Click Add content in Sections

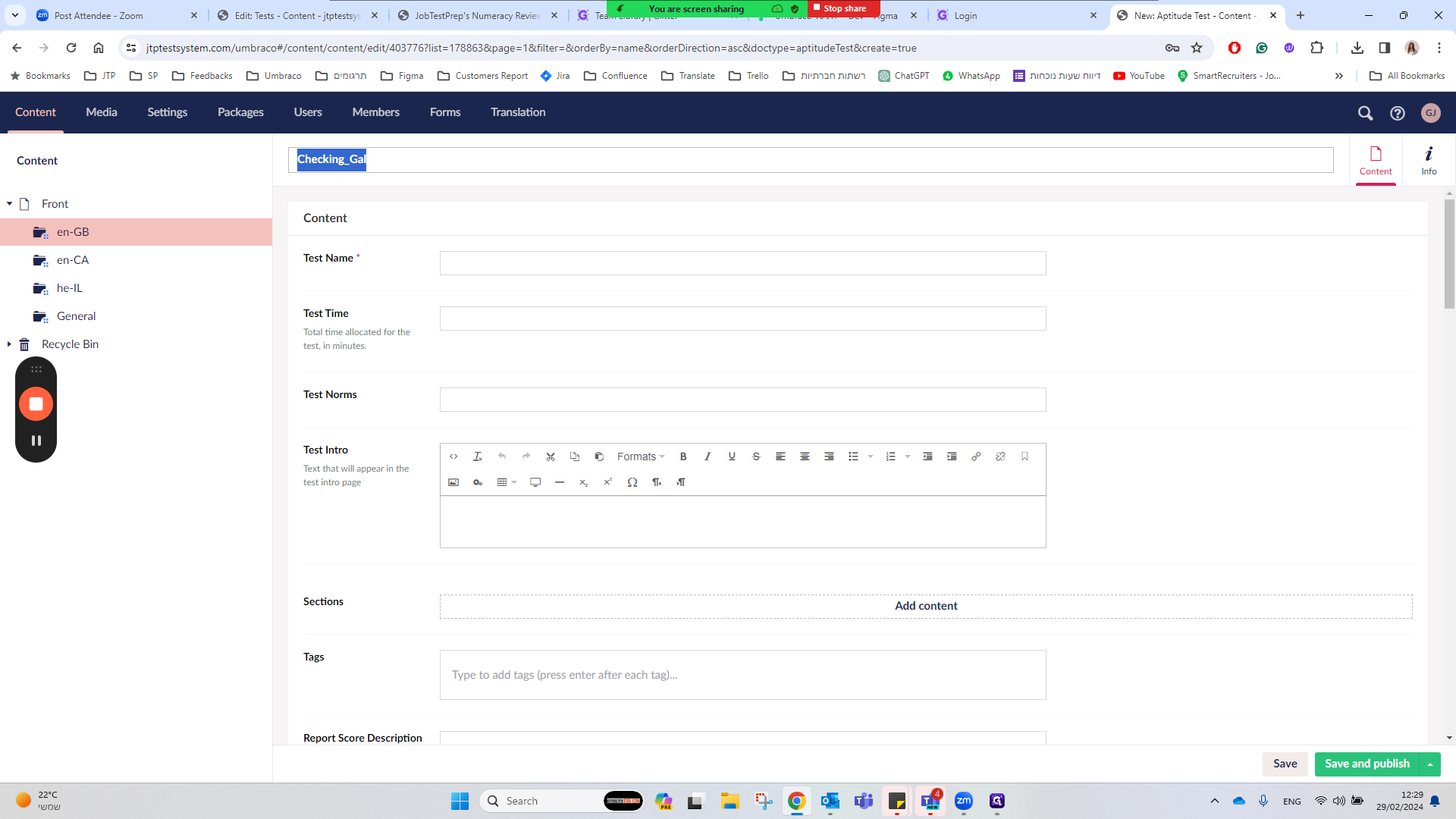click(926, 606)
